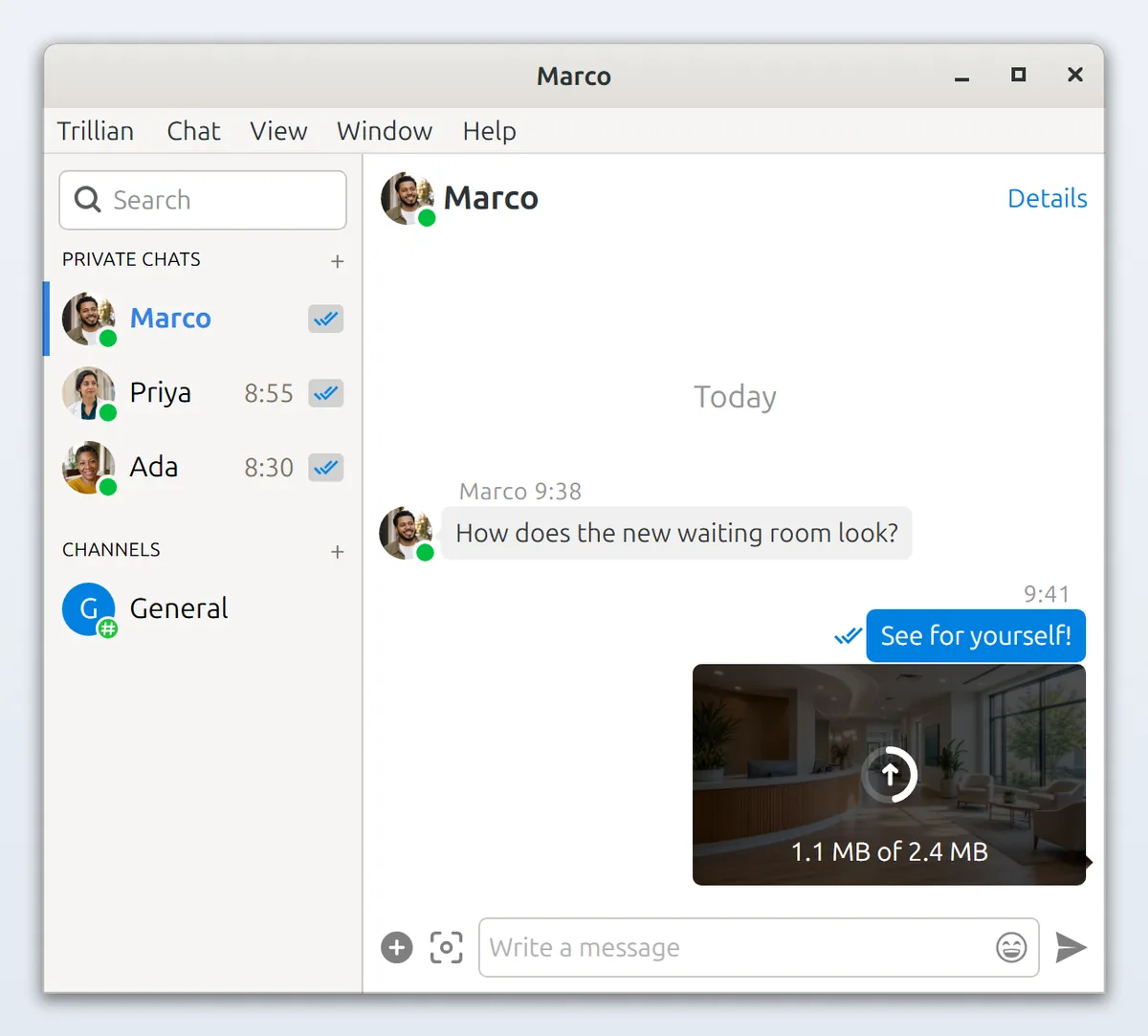Click the read receipt icon for Ada
The width and height of the screenshot is (1148, 1036).
coord(326,468)
